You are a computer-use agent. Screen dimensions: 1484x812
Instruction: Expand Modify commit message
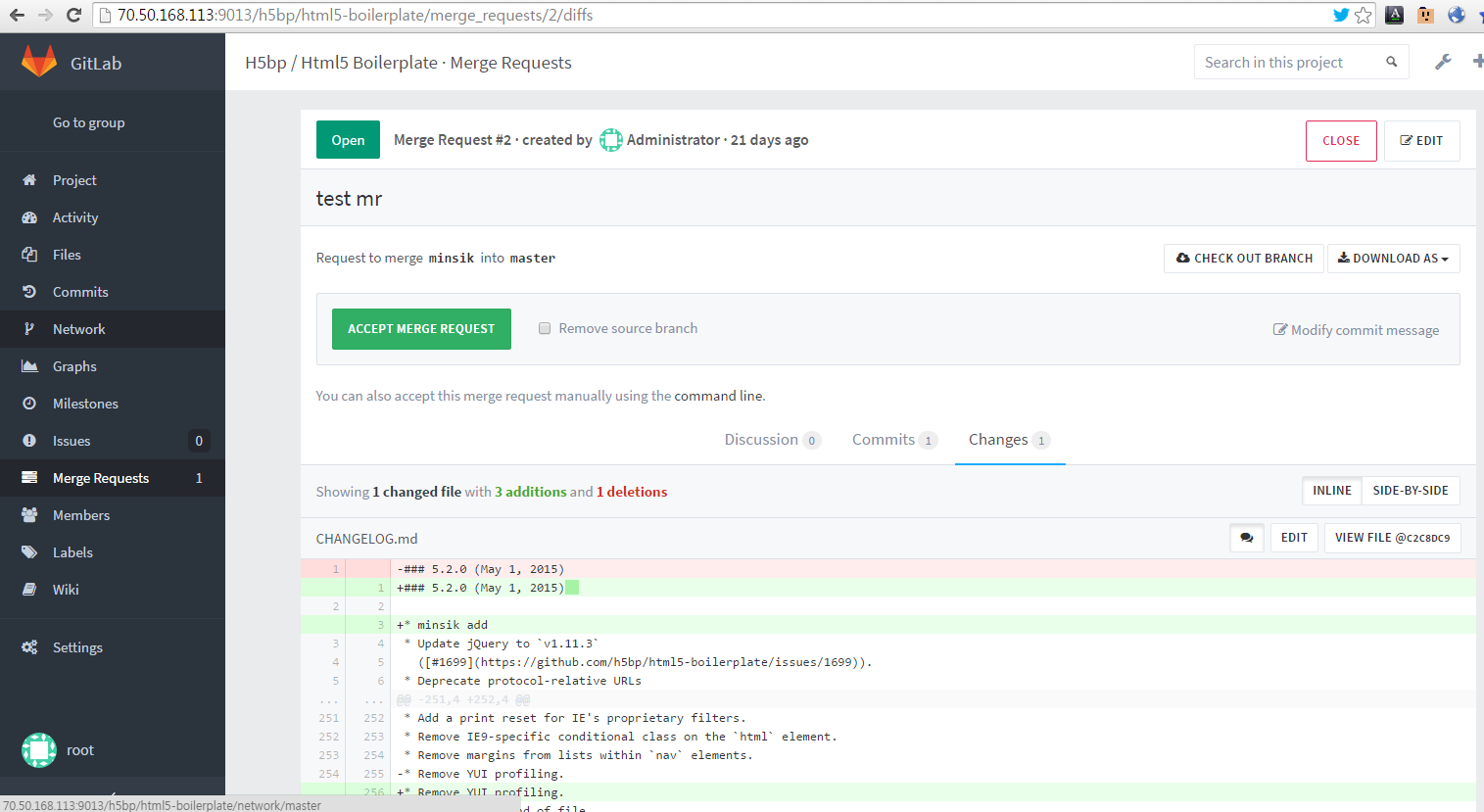(x=1356, y=330)
